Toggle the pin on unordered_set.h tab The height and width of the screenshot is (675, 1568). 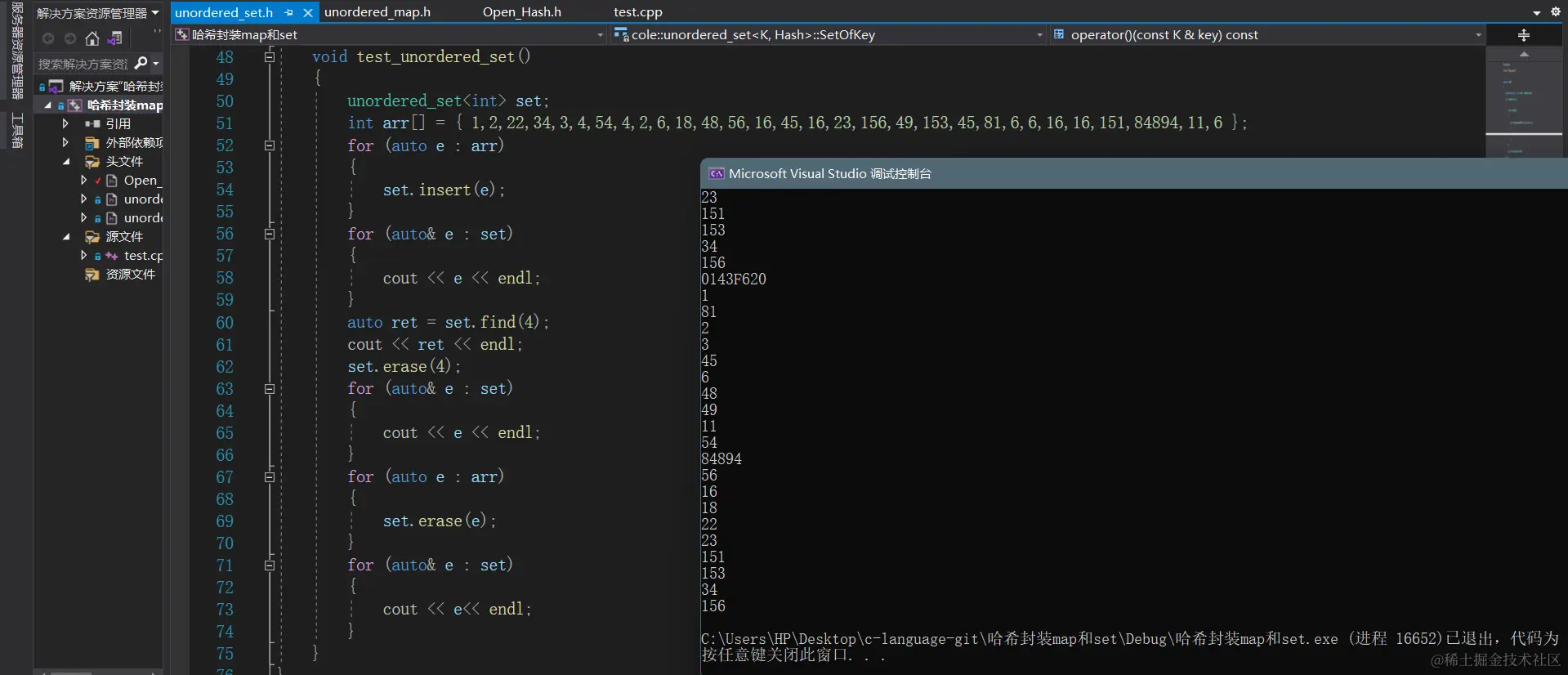(288, 13)
